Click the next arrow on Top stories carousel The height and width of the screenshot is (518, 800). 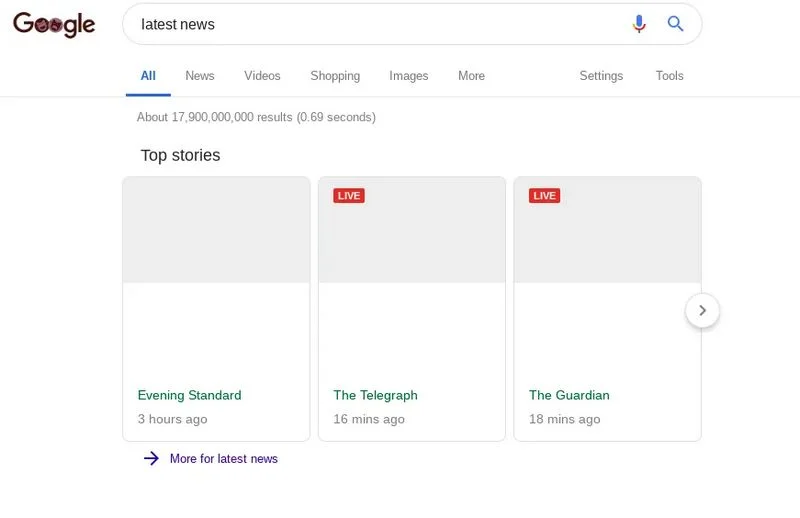coord(703,310)
